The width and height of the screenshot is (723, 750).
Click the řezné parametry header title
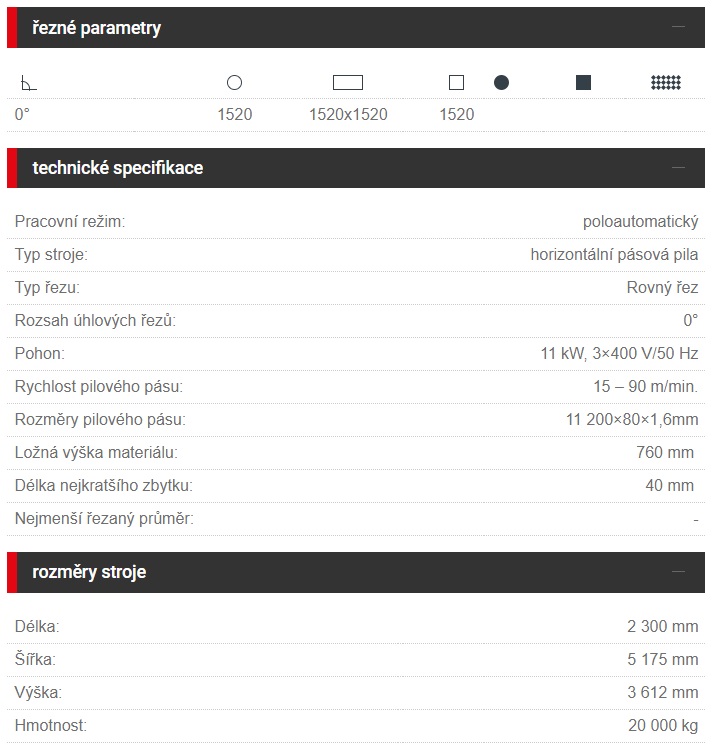[x=97, y=28]
